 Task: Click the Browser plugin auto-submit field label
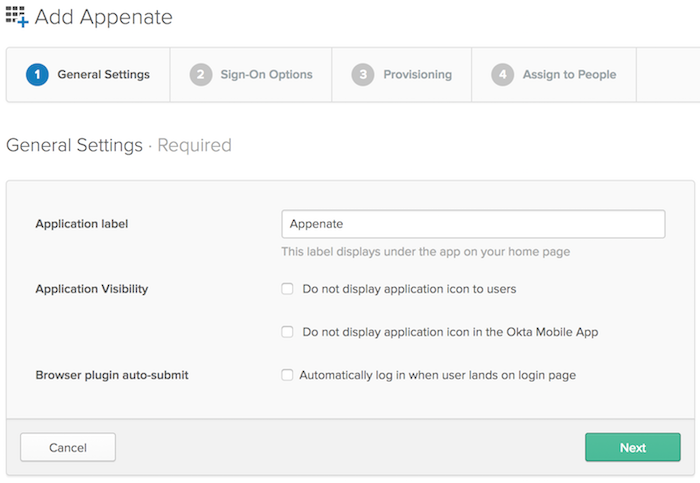111,375
